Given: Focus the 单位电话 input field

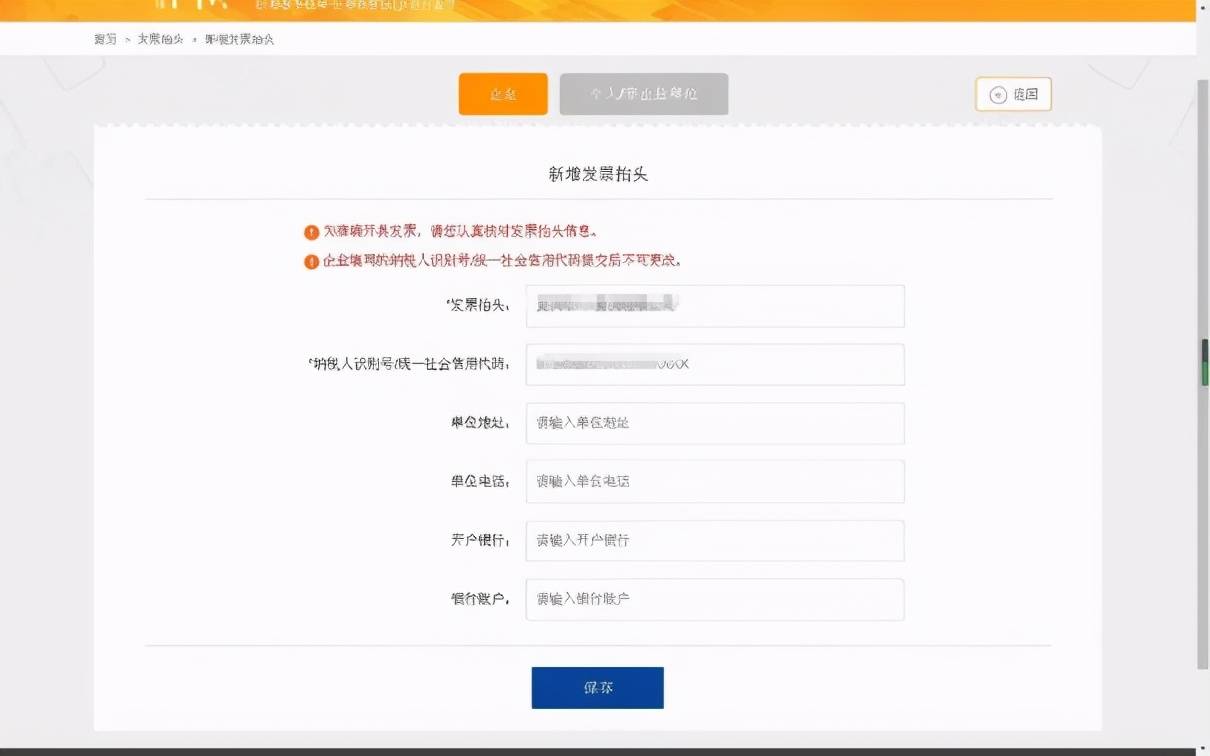Looking at the screenshot, I should tap(715, 481).
